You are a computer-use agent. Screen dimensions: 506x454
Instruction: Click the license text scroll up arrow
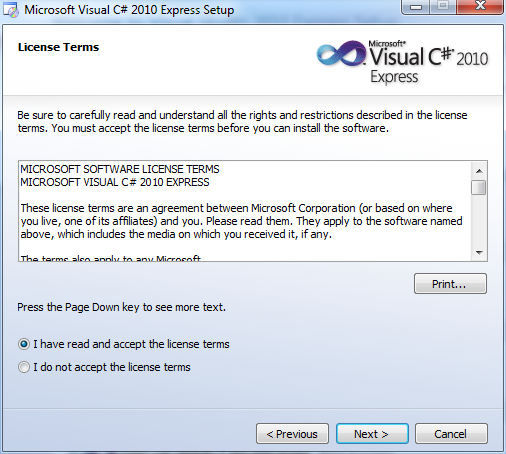point(479,171)
